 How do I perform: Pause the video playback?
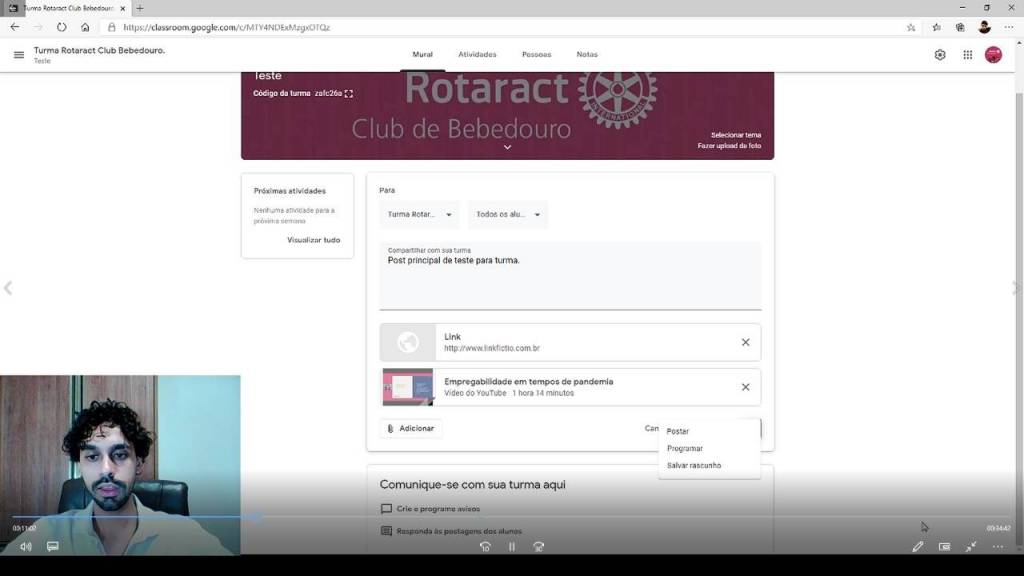[511, 547]
